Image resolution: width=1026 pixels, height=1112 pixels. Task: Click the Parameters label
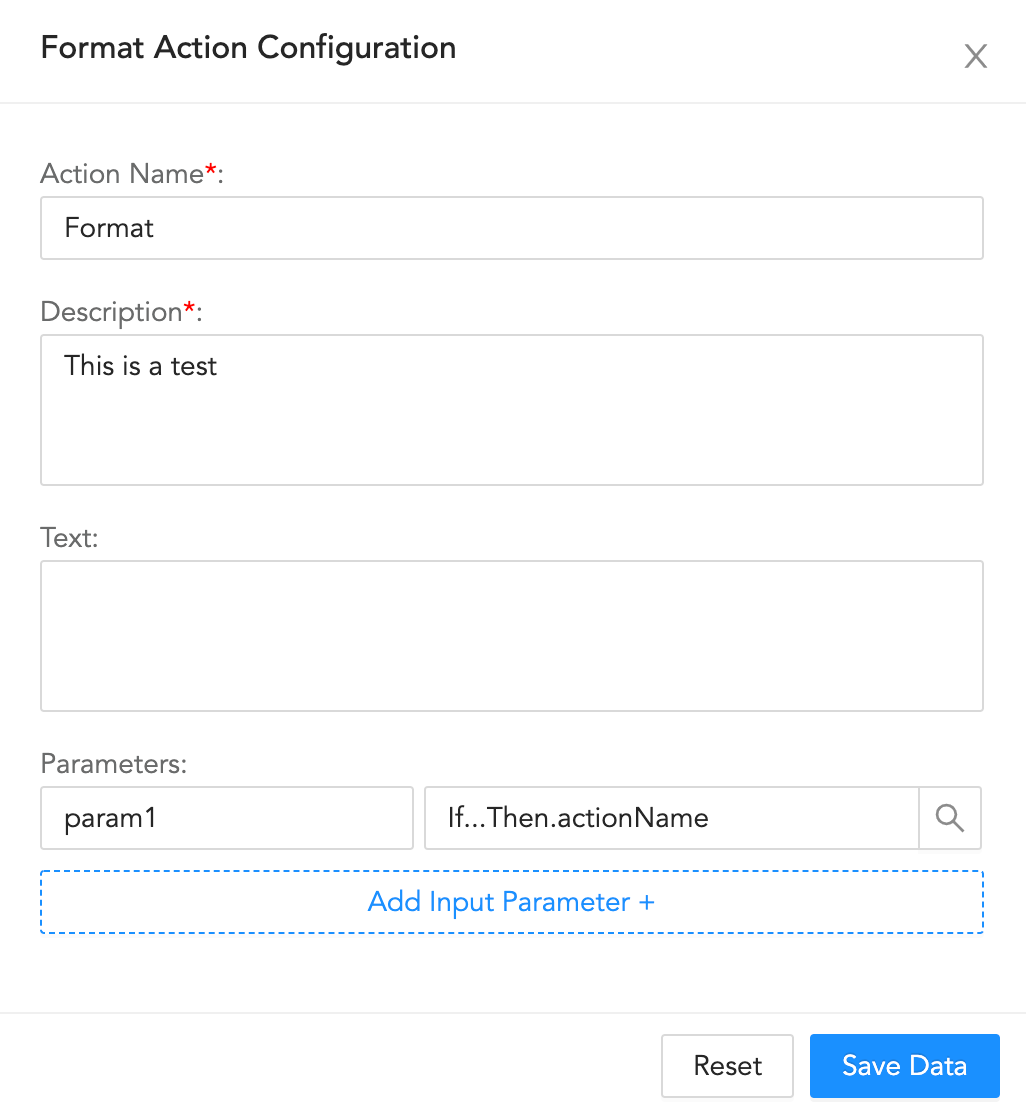(113, 764)
